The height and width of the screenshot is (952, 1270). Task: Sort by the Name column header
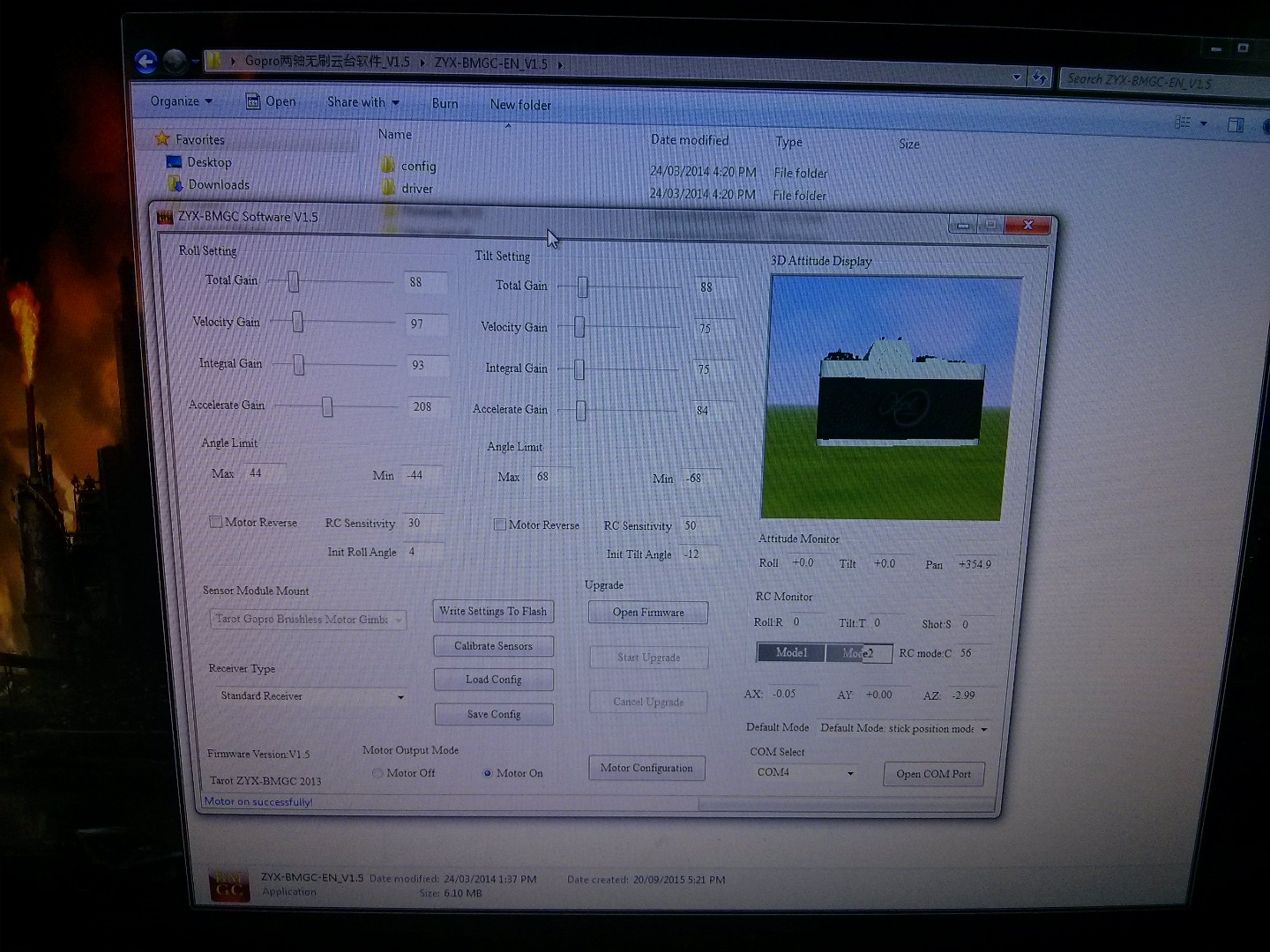tap(395, 134)
